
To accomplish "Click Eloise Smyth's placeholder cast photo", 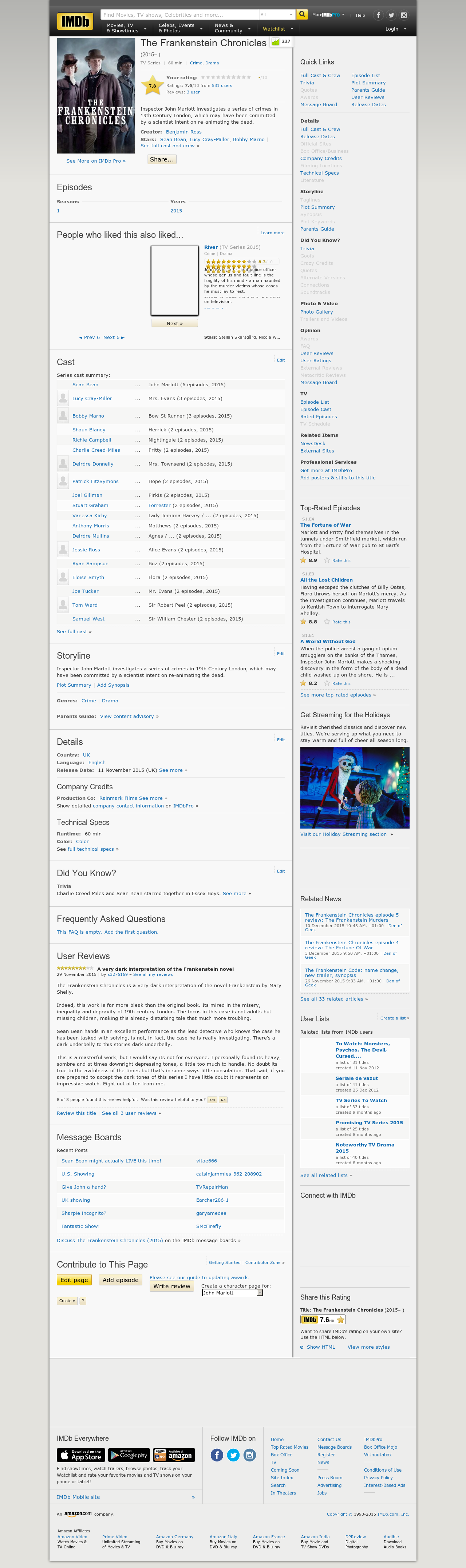I will (63, 578).
